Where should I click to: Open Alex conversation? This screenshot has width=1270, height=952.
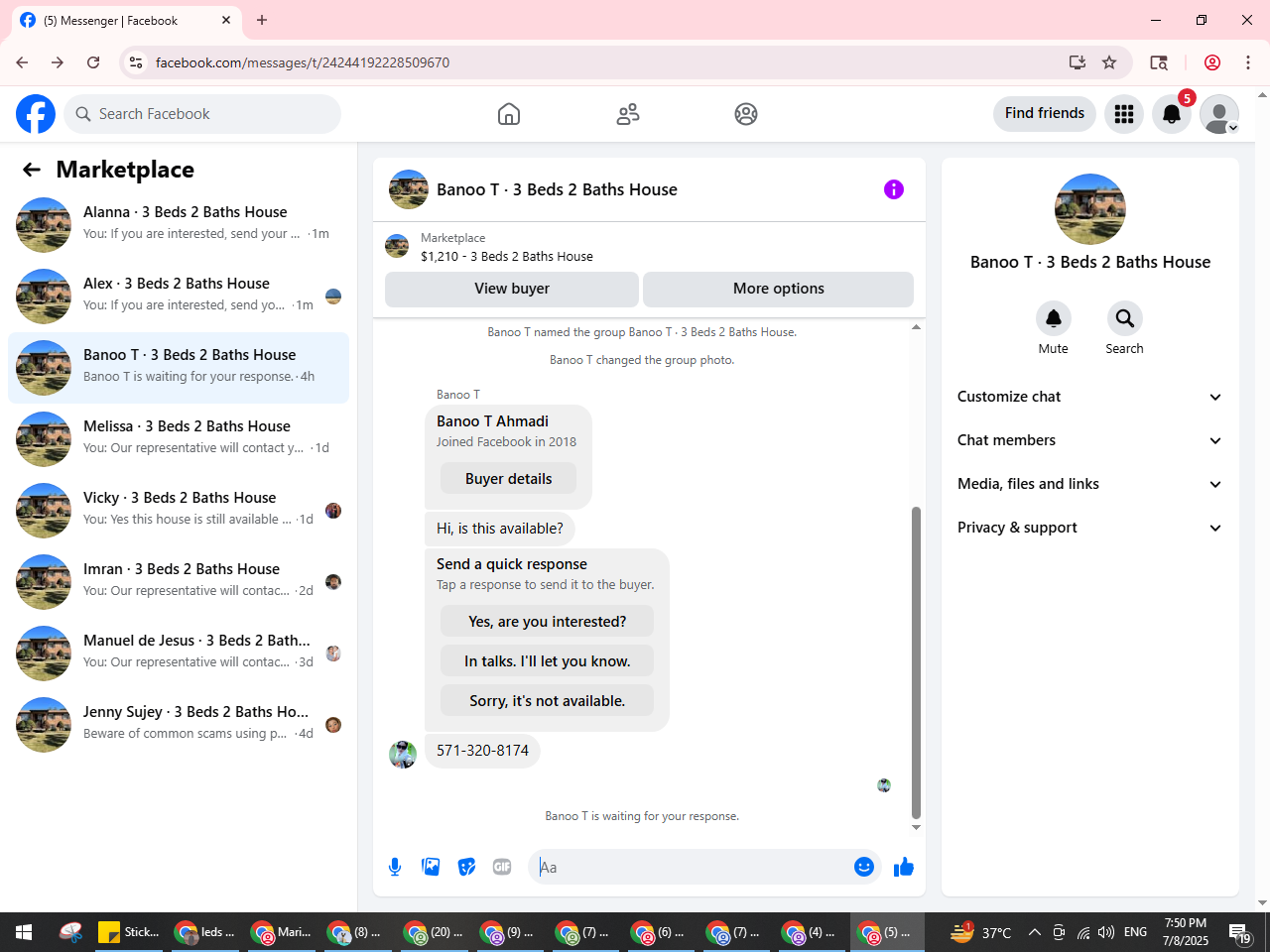point(179,297)
